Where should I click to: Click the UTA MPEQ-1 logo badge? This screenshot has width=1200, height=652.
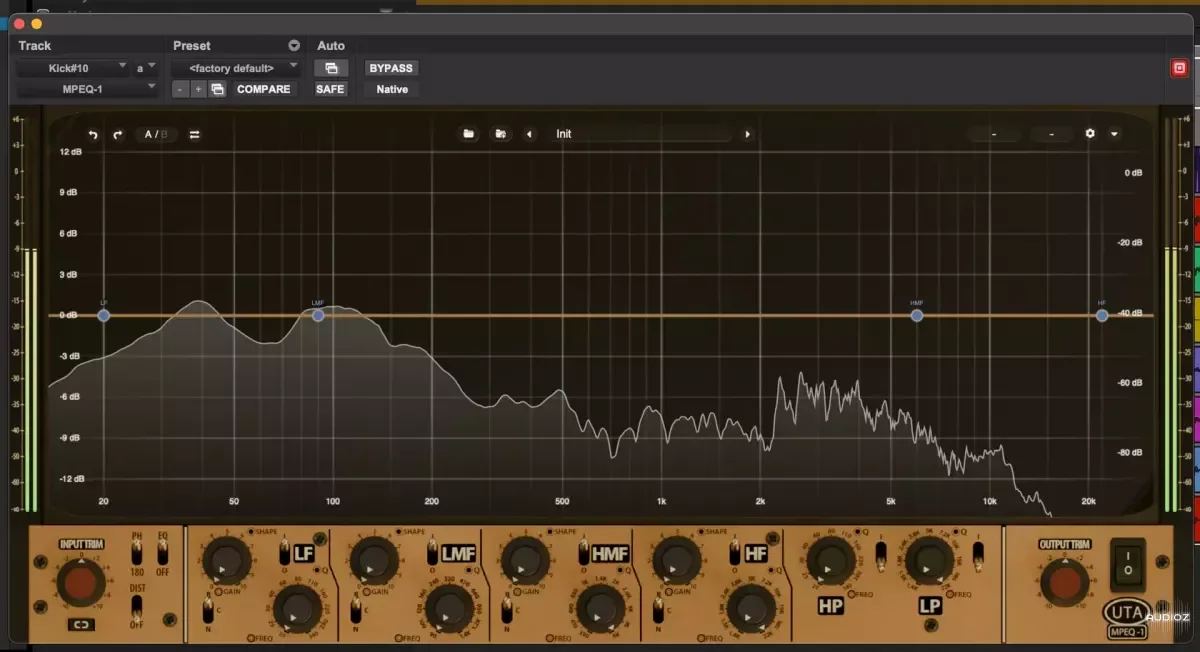1128,618
